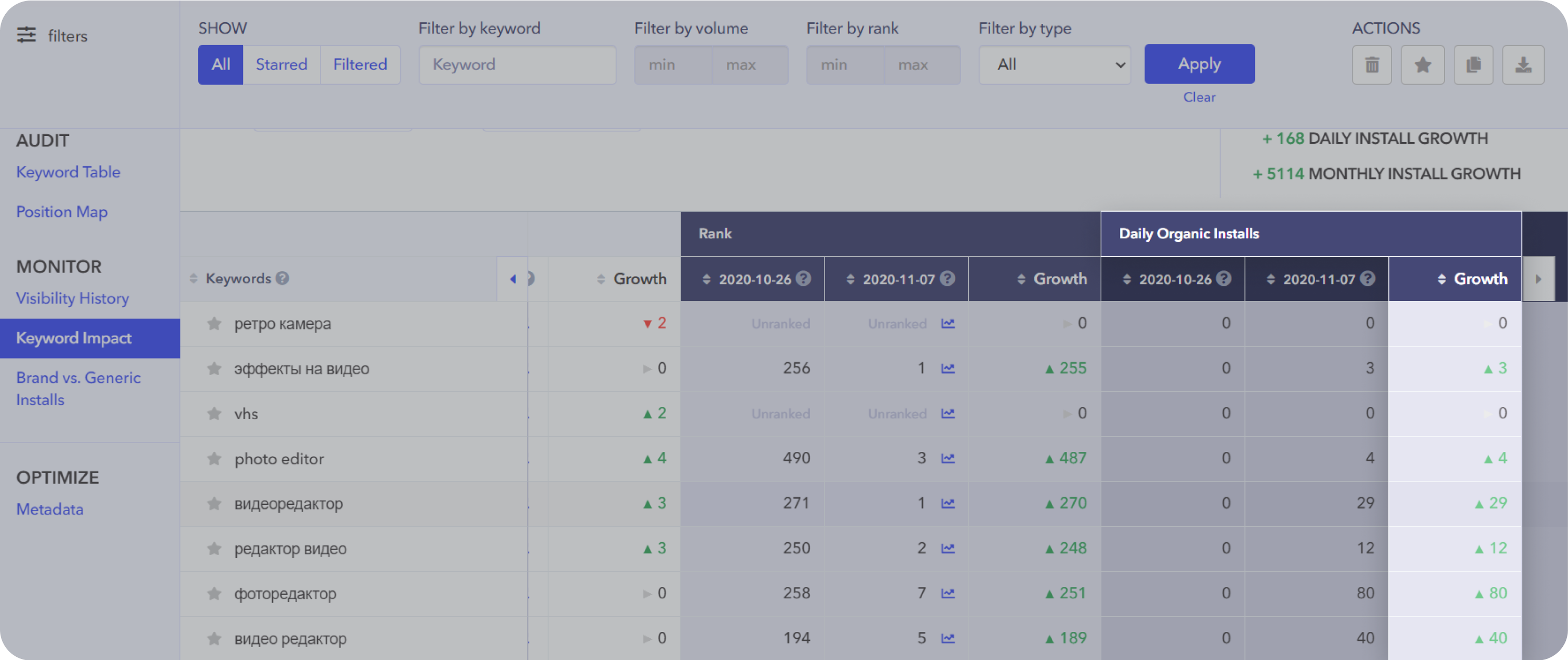Focus the volume min input
Image resolution: width=1568 pixels, height=660 pixels.
(x=673, y=64)
